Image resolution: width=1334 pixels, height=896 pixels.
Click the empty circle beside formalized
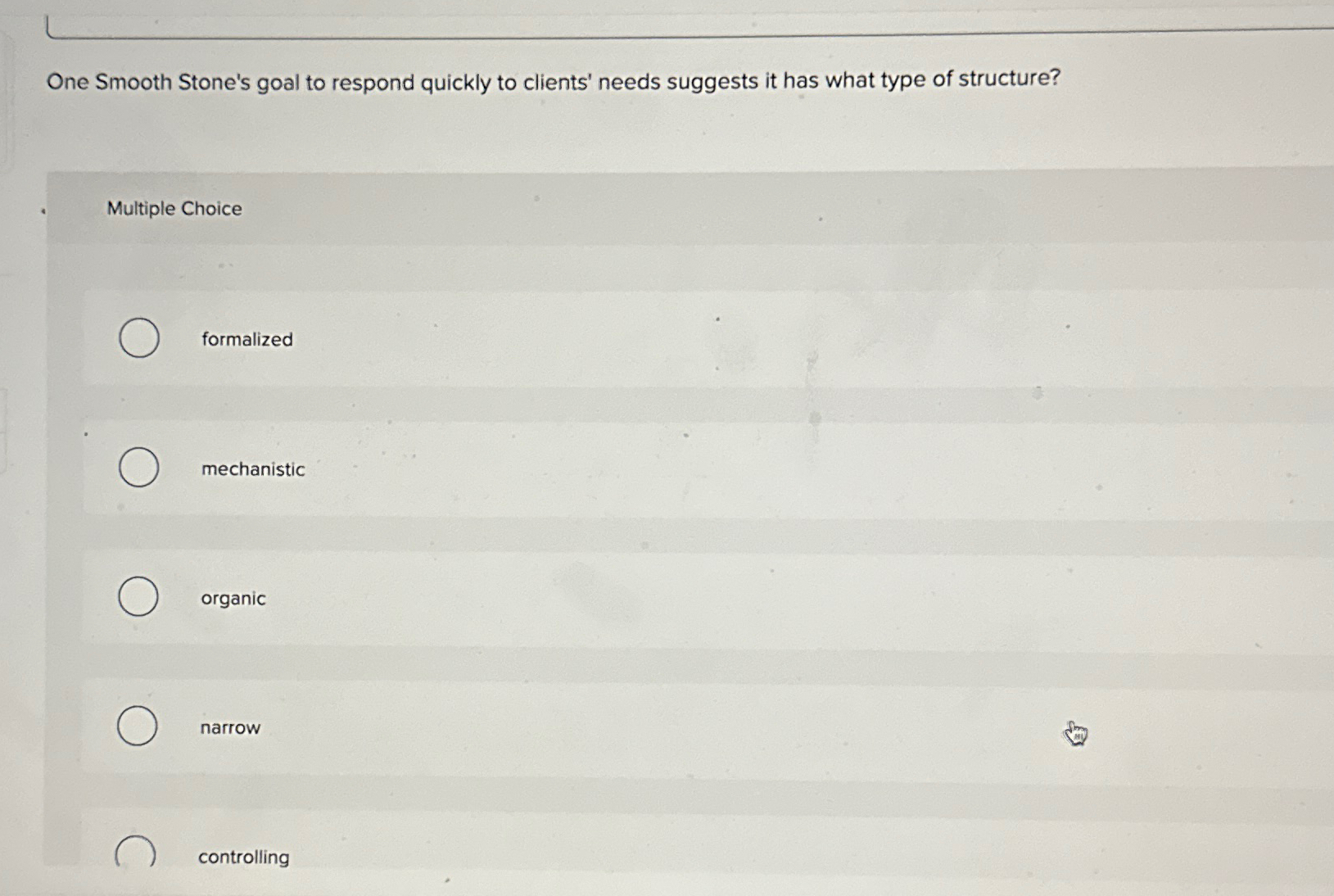[138, 338]
